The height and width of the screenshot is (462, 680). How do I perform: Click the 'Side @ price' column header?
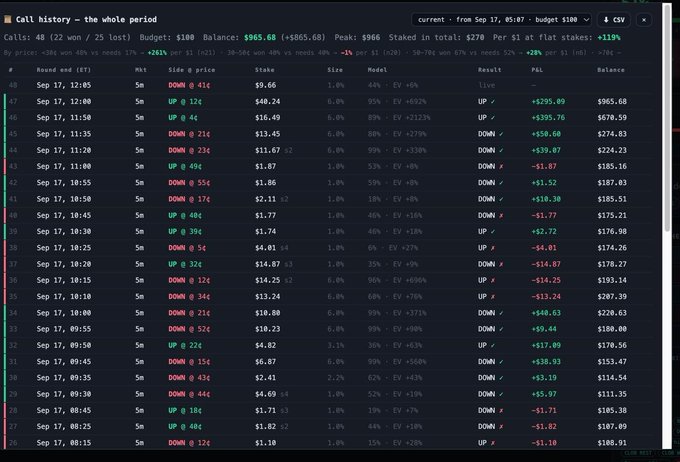[x=192, y=70]
